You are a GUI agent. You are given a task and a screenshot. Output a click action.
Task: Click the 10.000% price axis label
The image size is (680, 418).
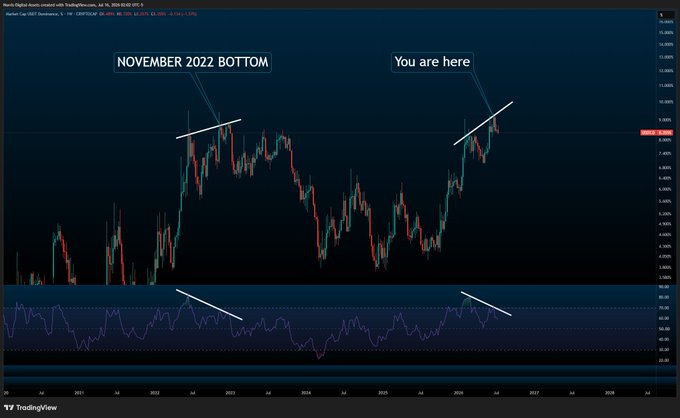coord(666,102)
